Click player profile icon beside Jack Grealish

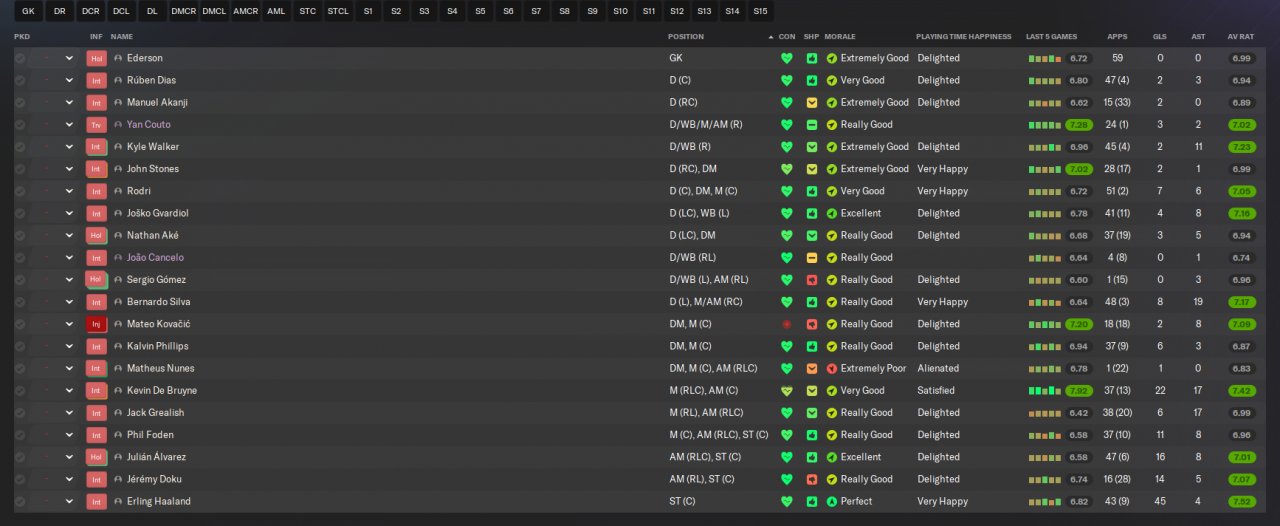118,413
